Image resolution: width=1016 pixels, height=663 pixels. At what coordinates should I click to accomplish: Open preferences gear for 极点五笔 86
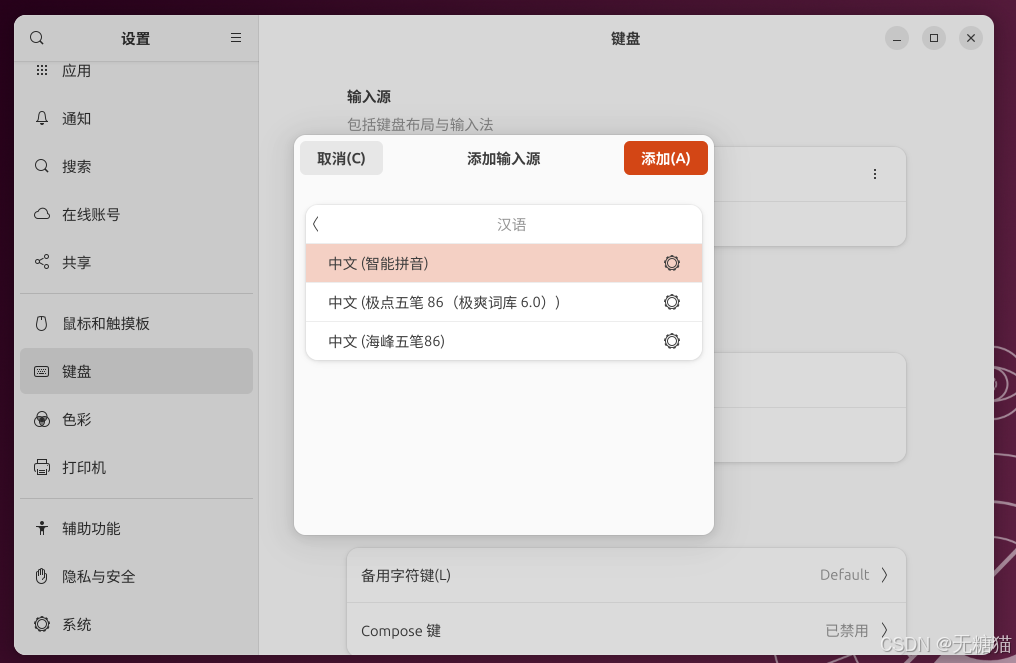(x=672, y=302)
